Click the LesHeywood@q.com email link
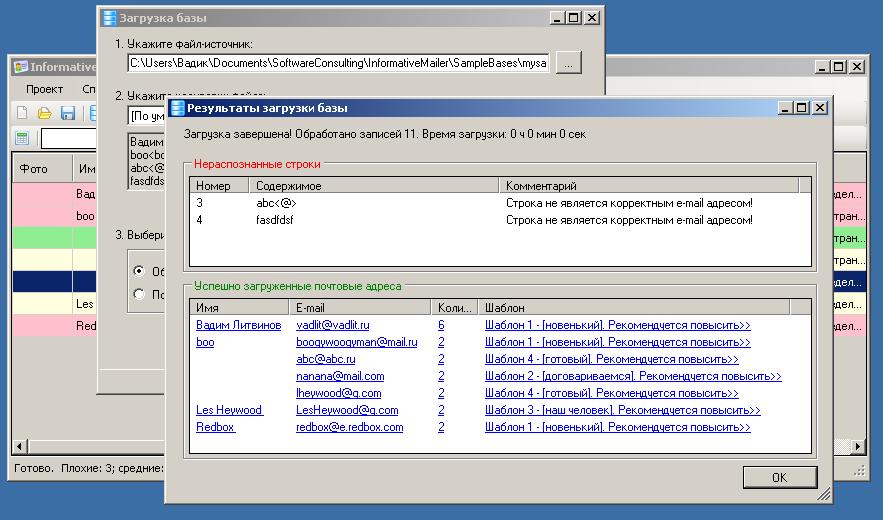Image resolution: width=883 pixels, height=520 pixels. (x=347, y=410)
